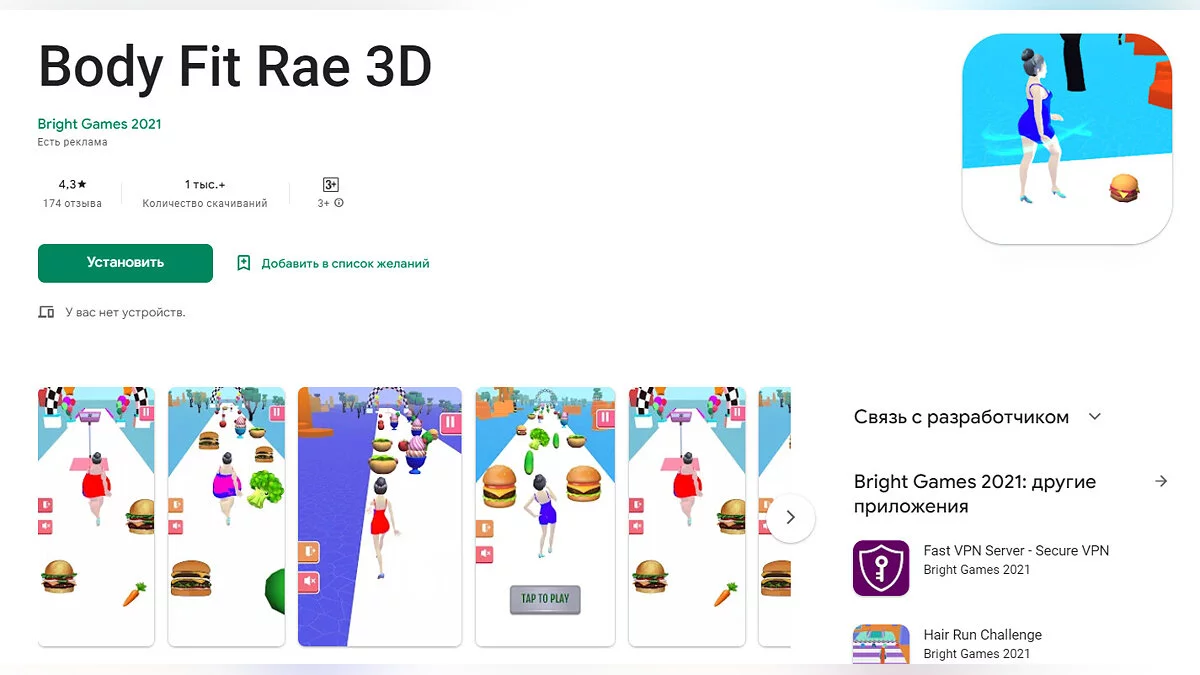Open fourth screenshot with TAP TO PLAY
The height and width of the screenshot is (675, 1200).
pos(545,516)
